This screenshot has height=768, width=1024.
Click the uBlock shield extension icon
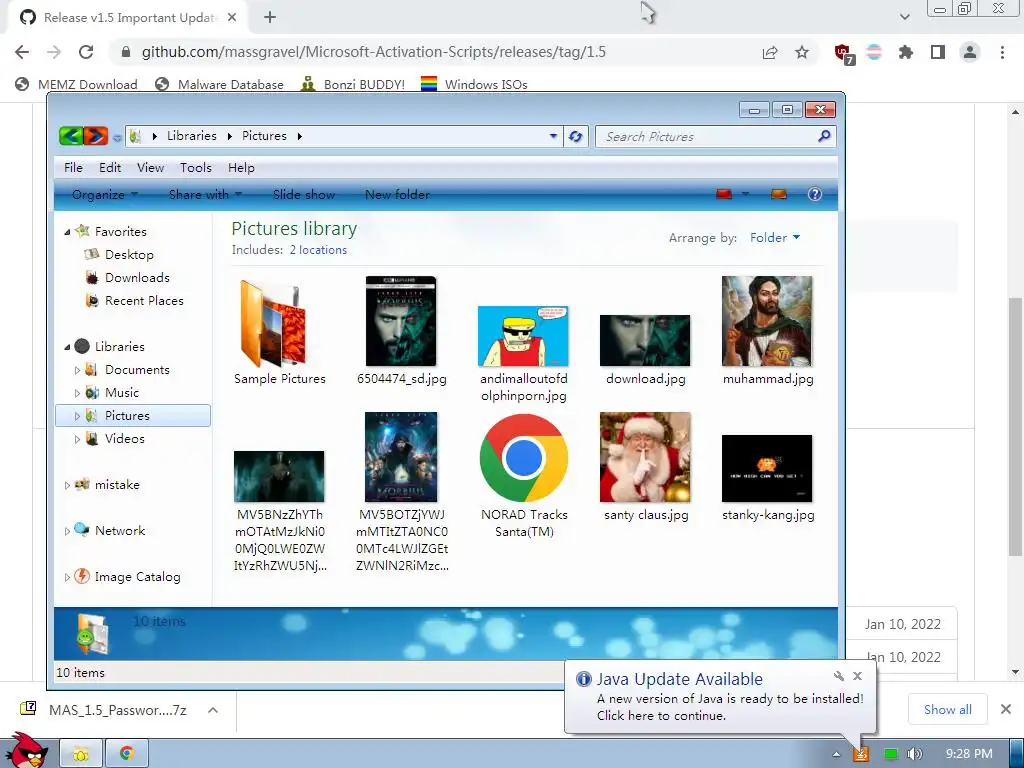pyautogui.click(x=844, y=52)
